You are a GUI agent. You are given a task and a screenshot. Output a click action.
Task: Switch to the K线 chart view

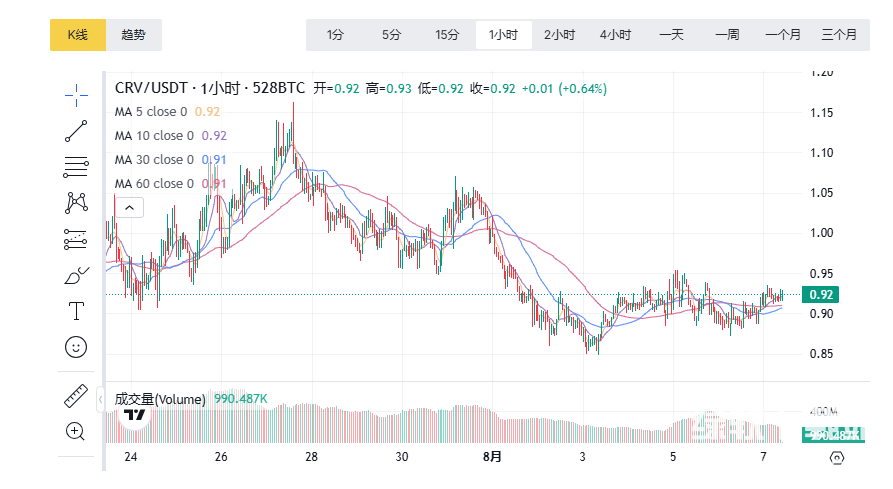[78, 35]
